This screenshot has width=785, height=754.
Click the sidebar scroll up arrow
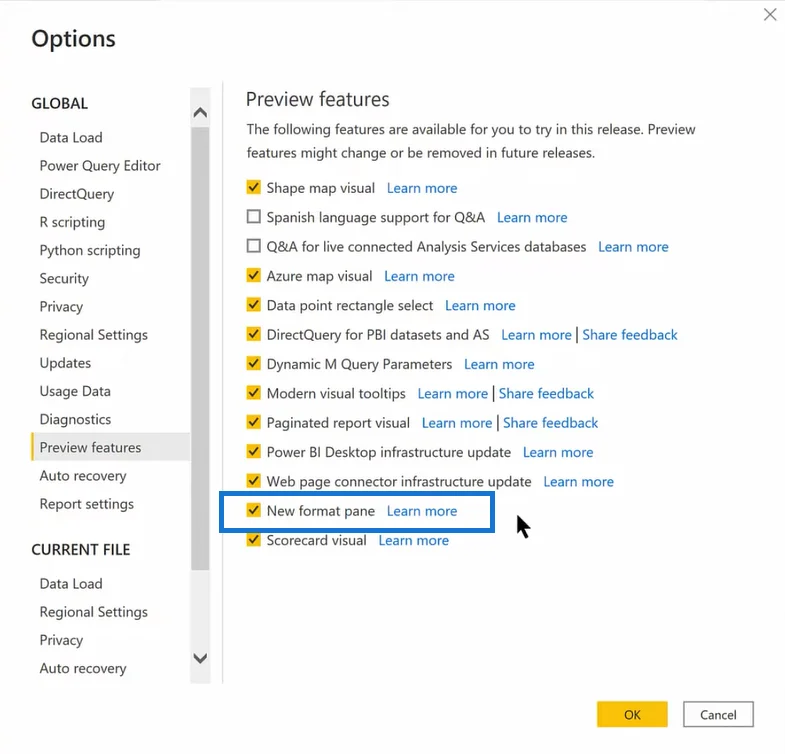point(200,112)
